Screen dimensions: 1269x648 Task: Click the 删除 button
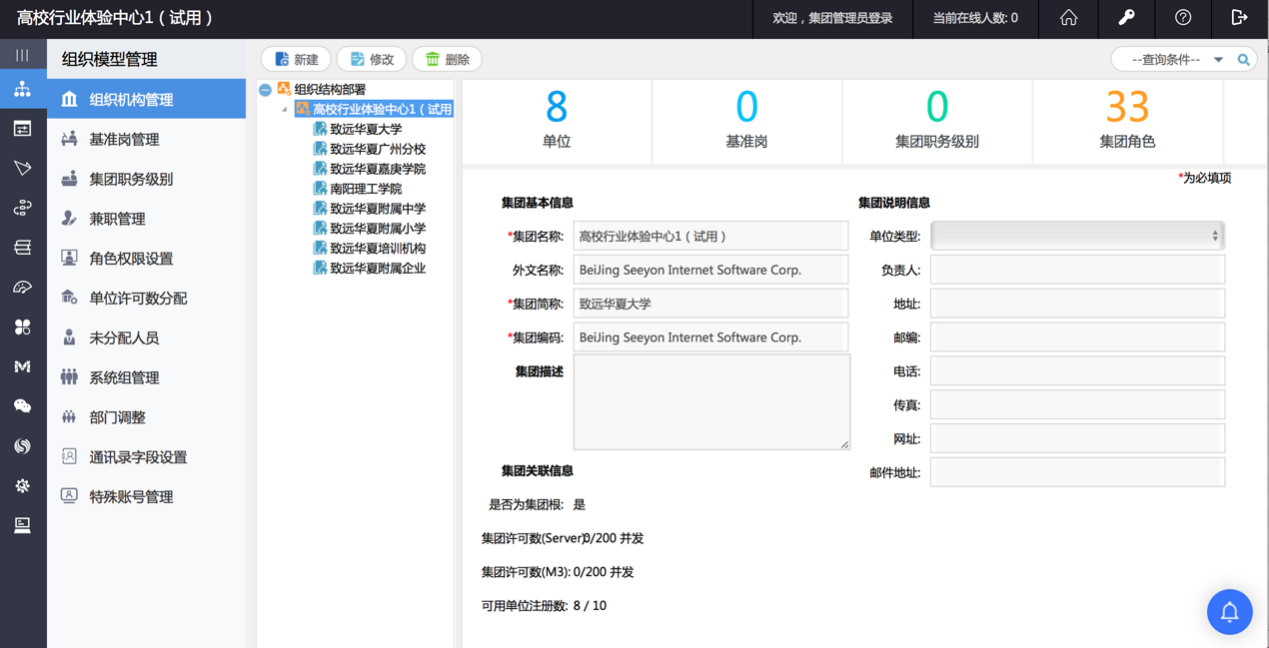click(x=447, y=60)
